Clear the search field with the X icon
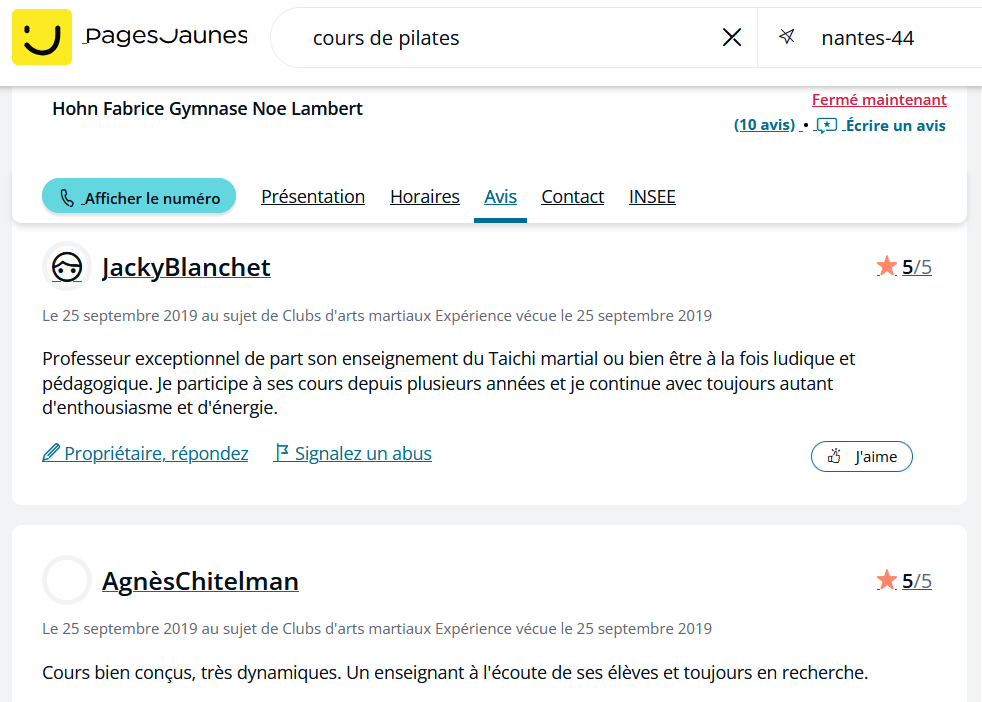982x702 pixels. (731, 38)
